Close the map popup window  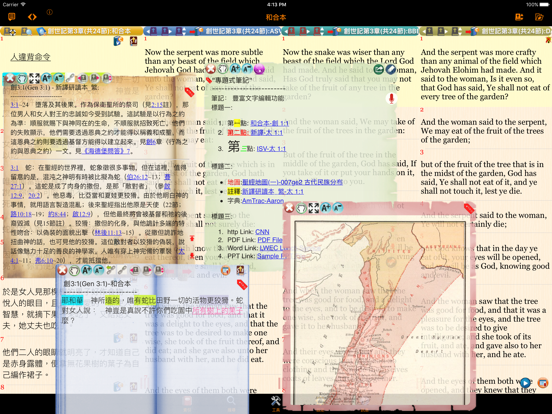(x=289, y=208)
